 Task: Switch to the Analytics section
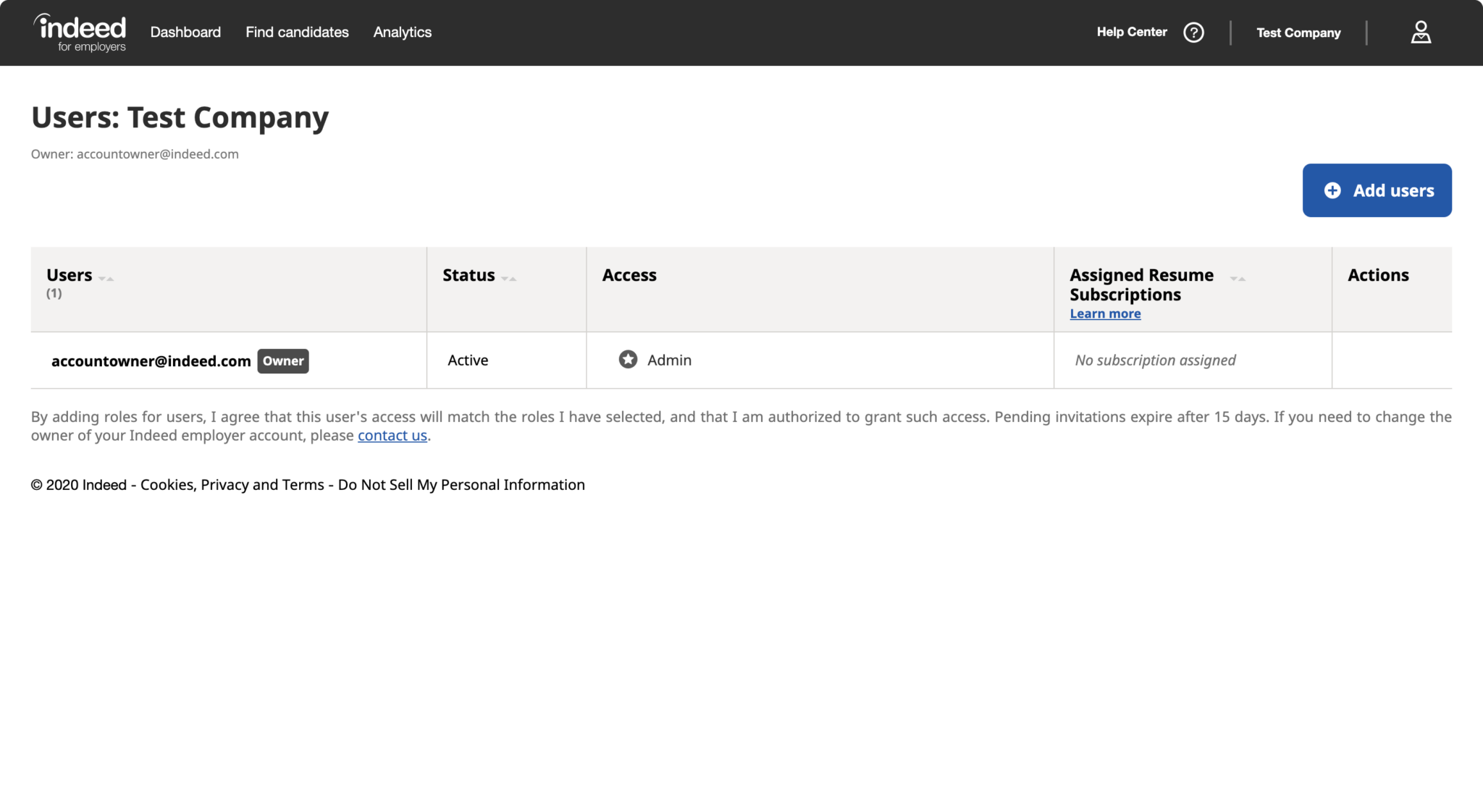[x=402, y=32]
